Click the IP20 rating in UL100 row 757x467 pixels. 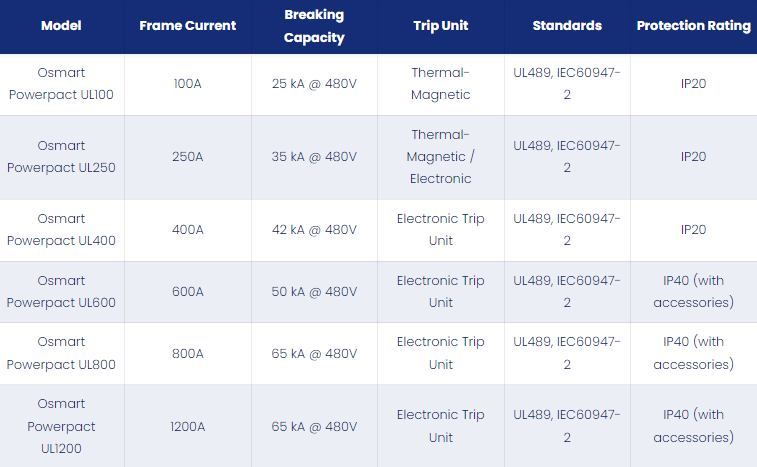click(694, 84)
